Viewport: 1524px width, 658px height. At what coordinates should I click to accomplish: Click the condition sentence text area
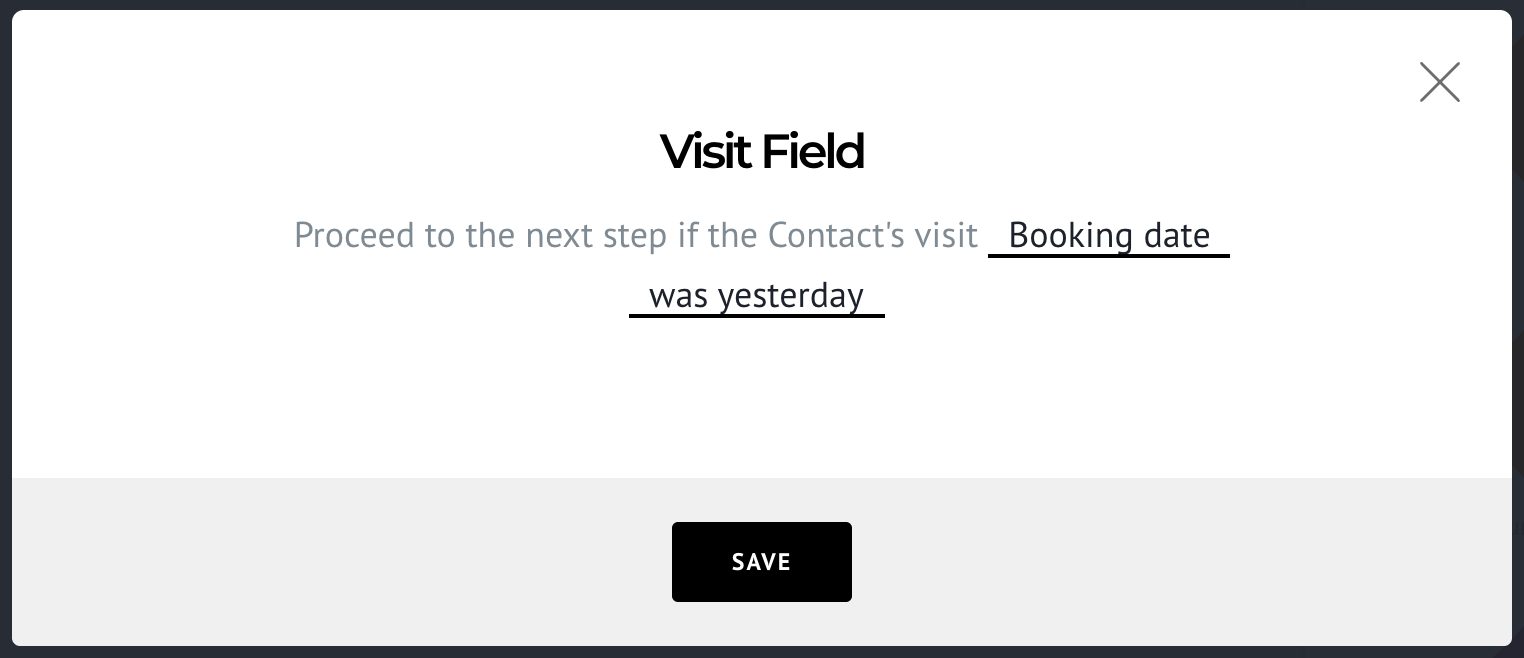pos(636,236)
